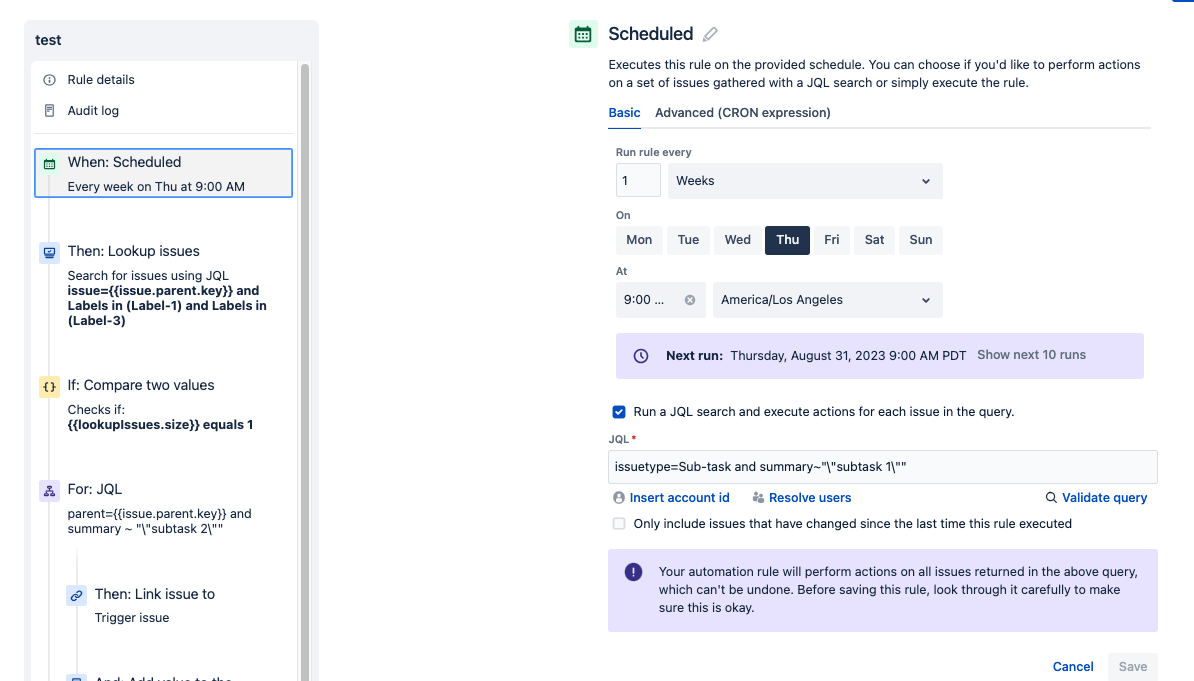Click inside the JQL query input field
The image size is (1194, 681).
click(x=882, y=466)
